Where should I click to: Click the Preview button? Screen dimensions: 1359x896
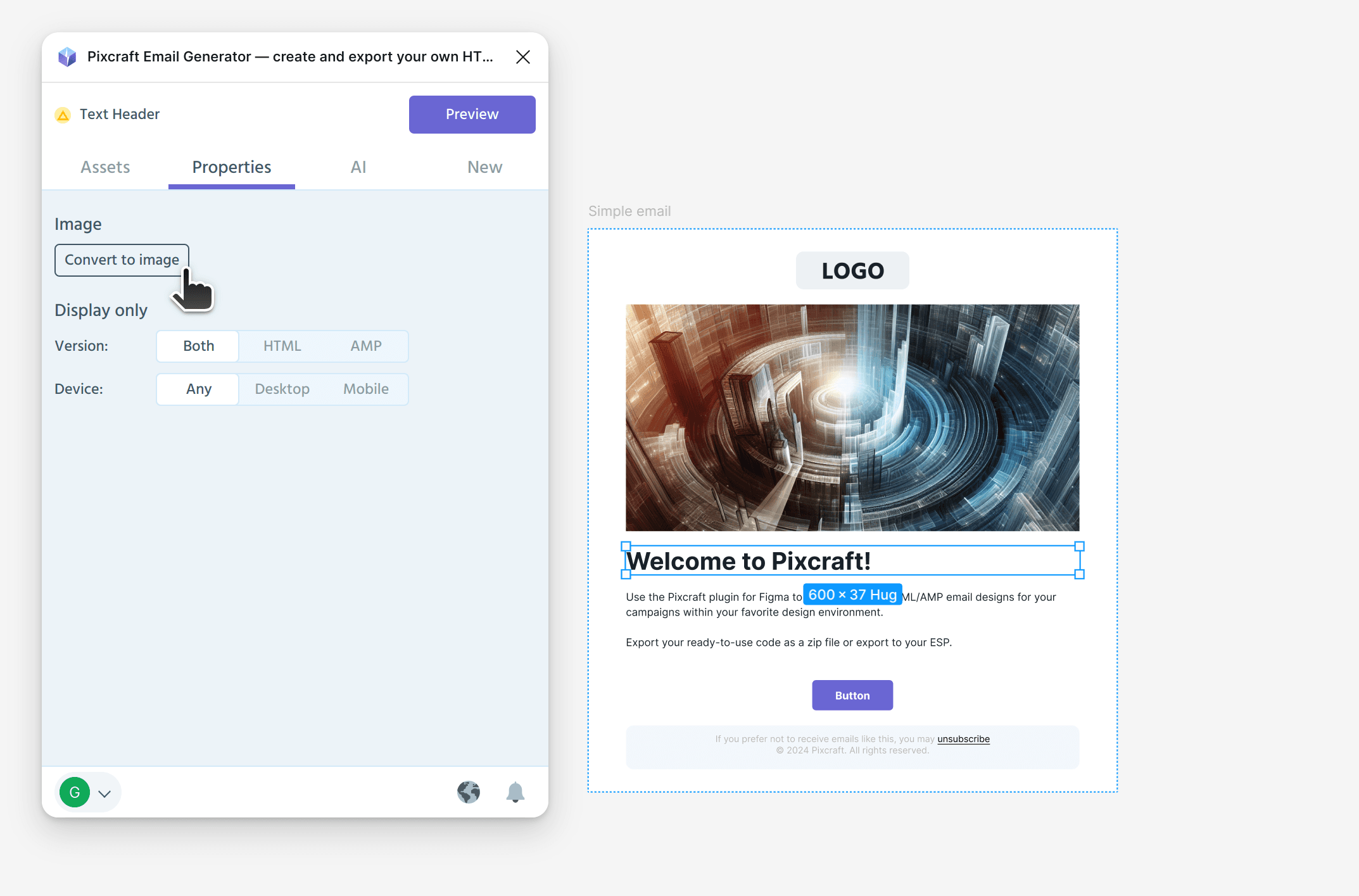coord(472,115)
